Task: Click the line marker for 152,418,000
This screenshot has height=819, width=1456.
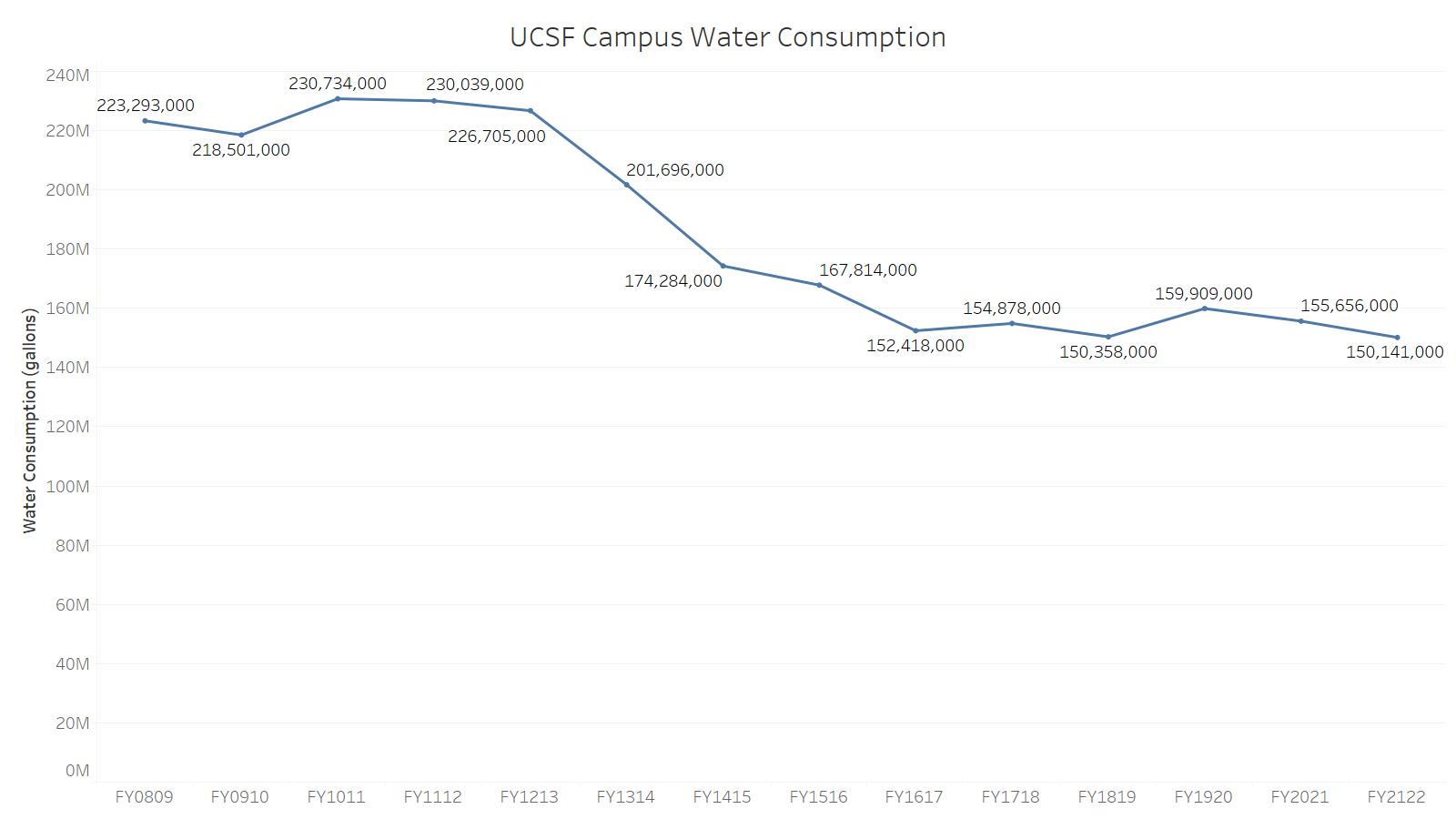Action: [915, 331]
